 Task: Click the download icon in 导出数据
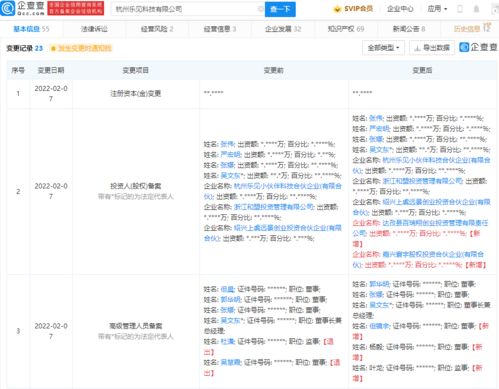click(x=417, y=48)
